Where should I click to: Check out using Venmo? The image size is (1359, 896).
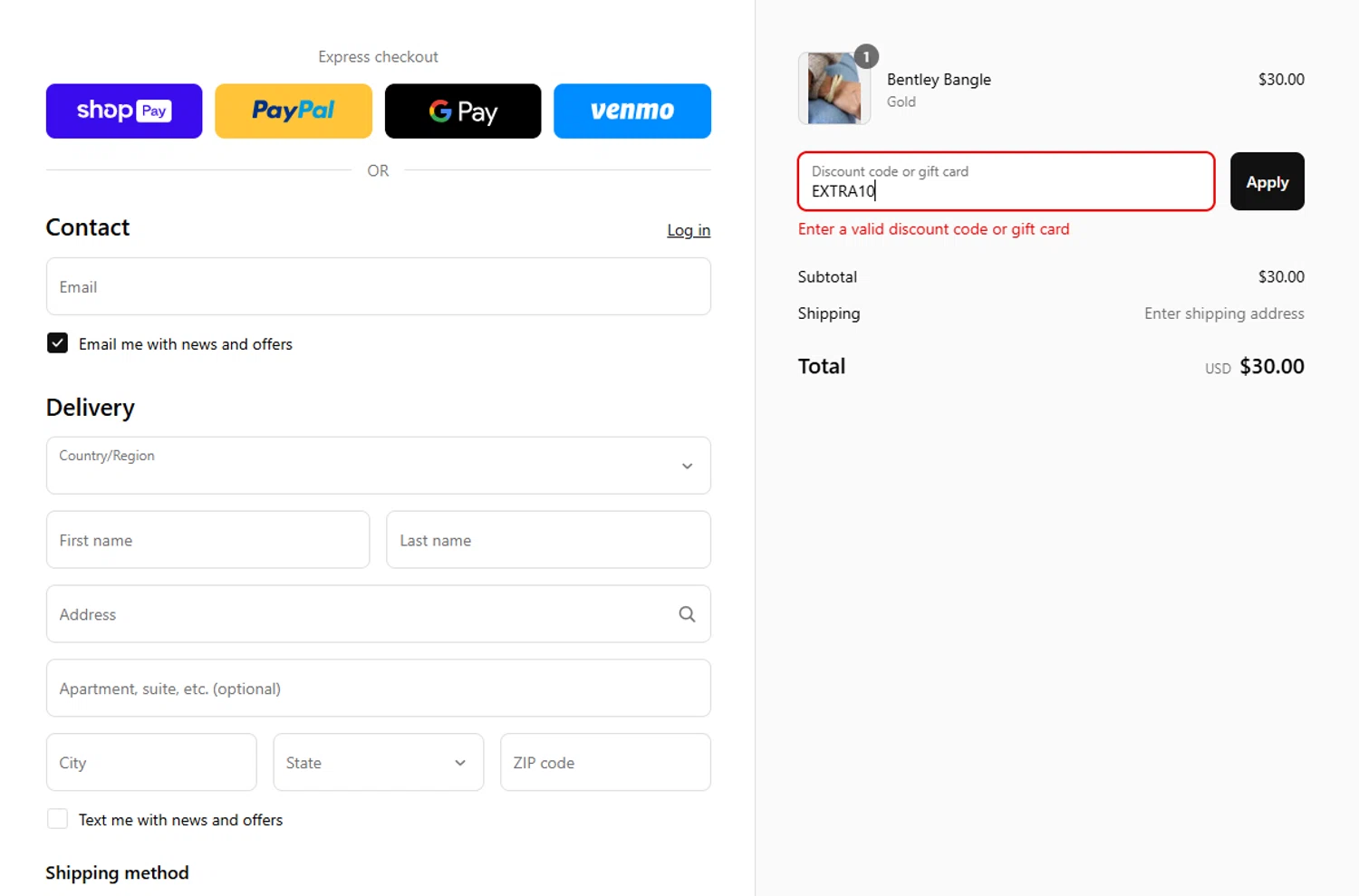pos(632,111)
